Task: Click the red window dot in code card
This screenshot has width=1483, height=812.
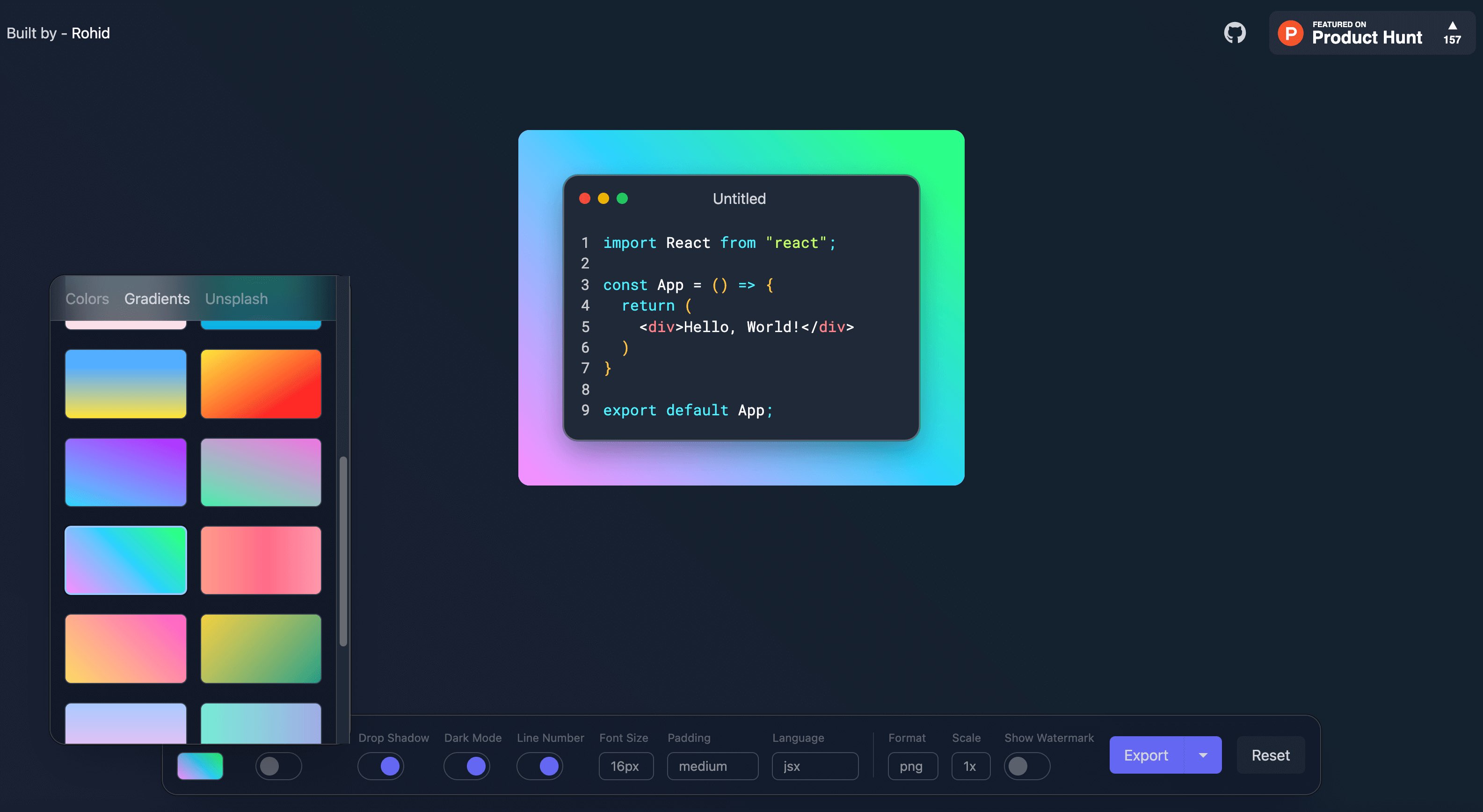Action: pyautogui.click(x=584, y=198)
